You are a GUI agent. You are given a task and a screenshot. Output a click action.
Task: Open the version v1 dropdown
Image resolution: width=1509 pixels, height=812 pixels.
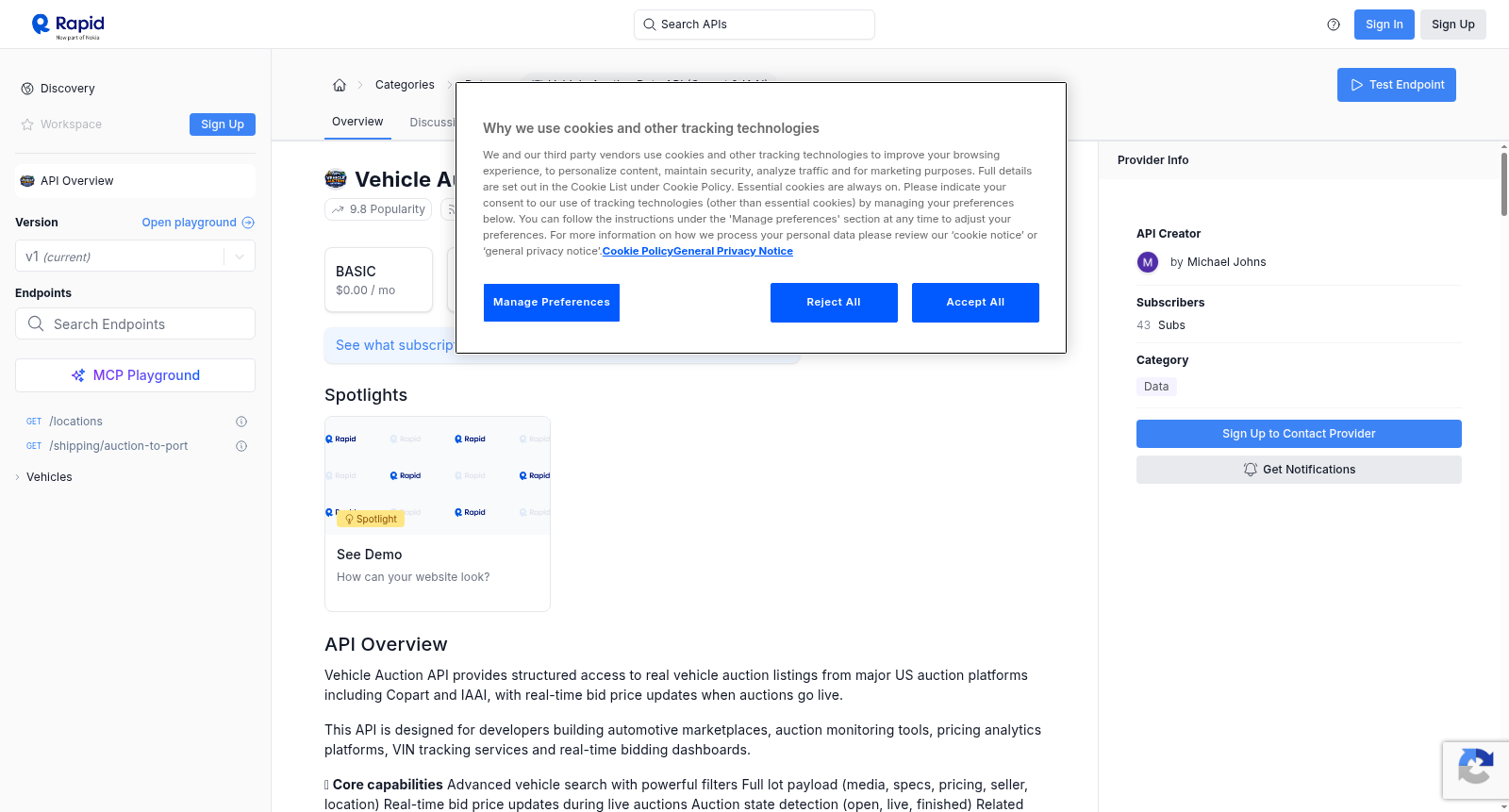point(135,257)
